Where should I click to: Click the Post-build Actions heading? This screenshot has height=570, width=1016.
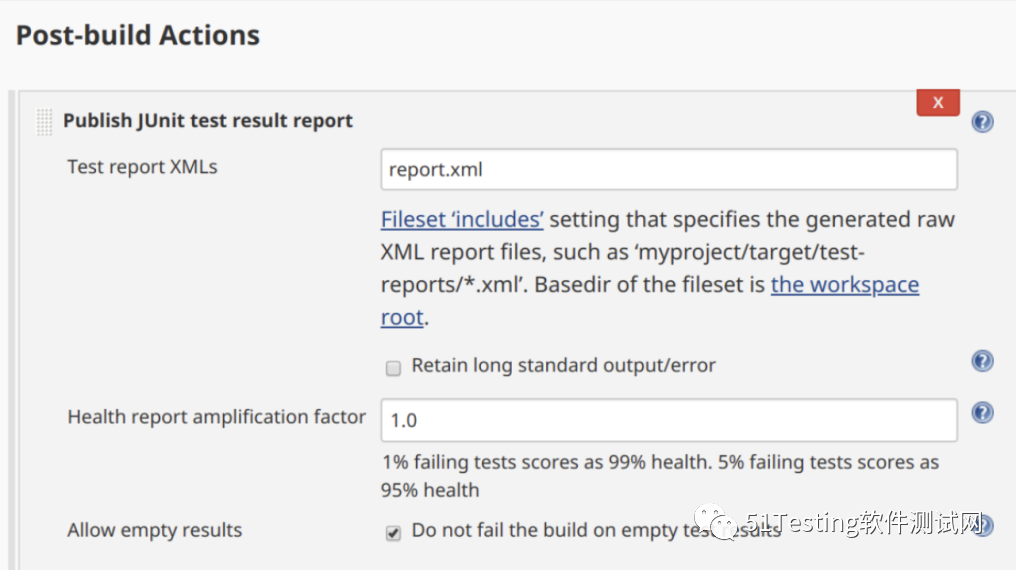point(138,36)
